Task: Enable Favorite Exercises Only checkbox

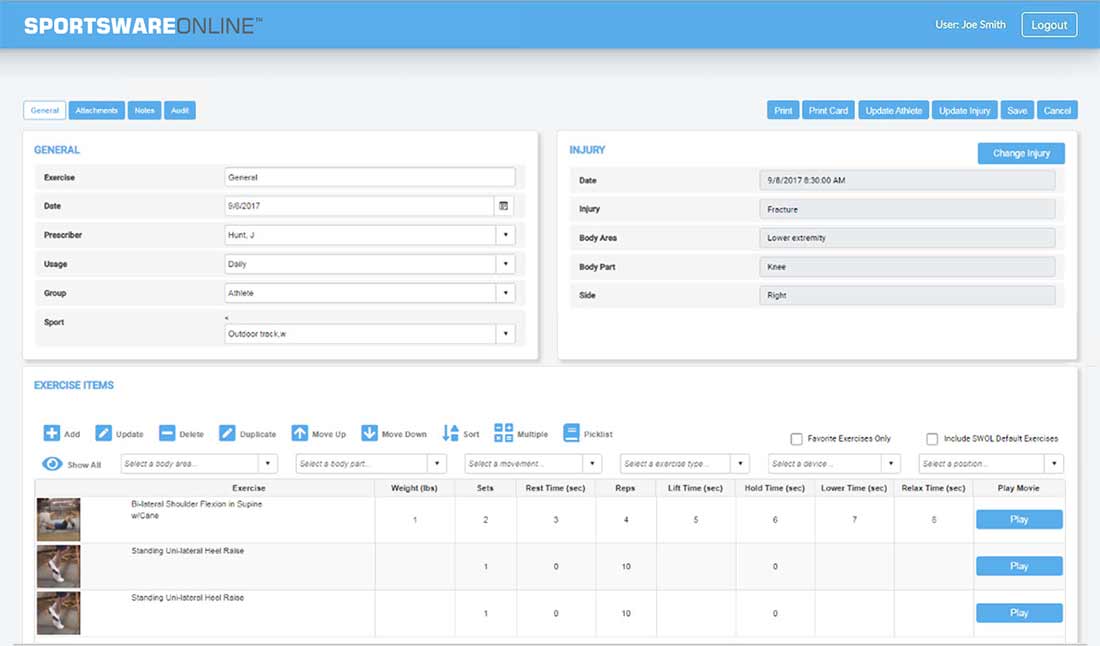Action: [x=797, y=439]
